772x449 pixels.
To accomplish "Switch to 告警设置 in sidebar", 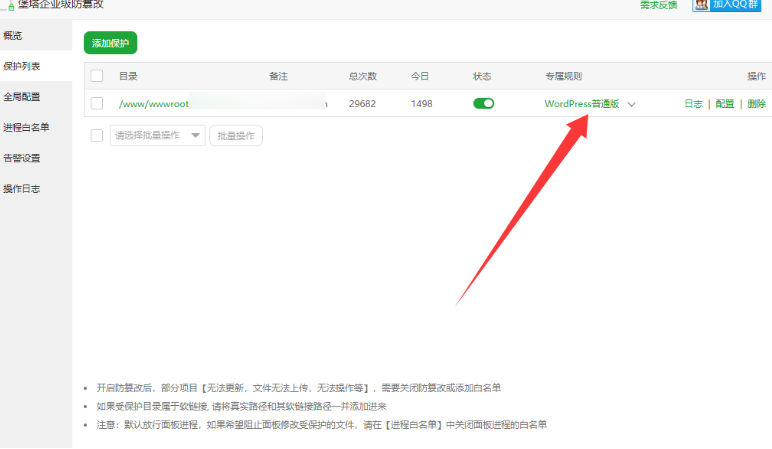I will click(x=22, y=158).
